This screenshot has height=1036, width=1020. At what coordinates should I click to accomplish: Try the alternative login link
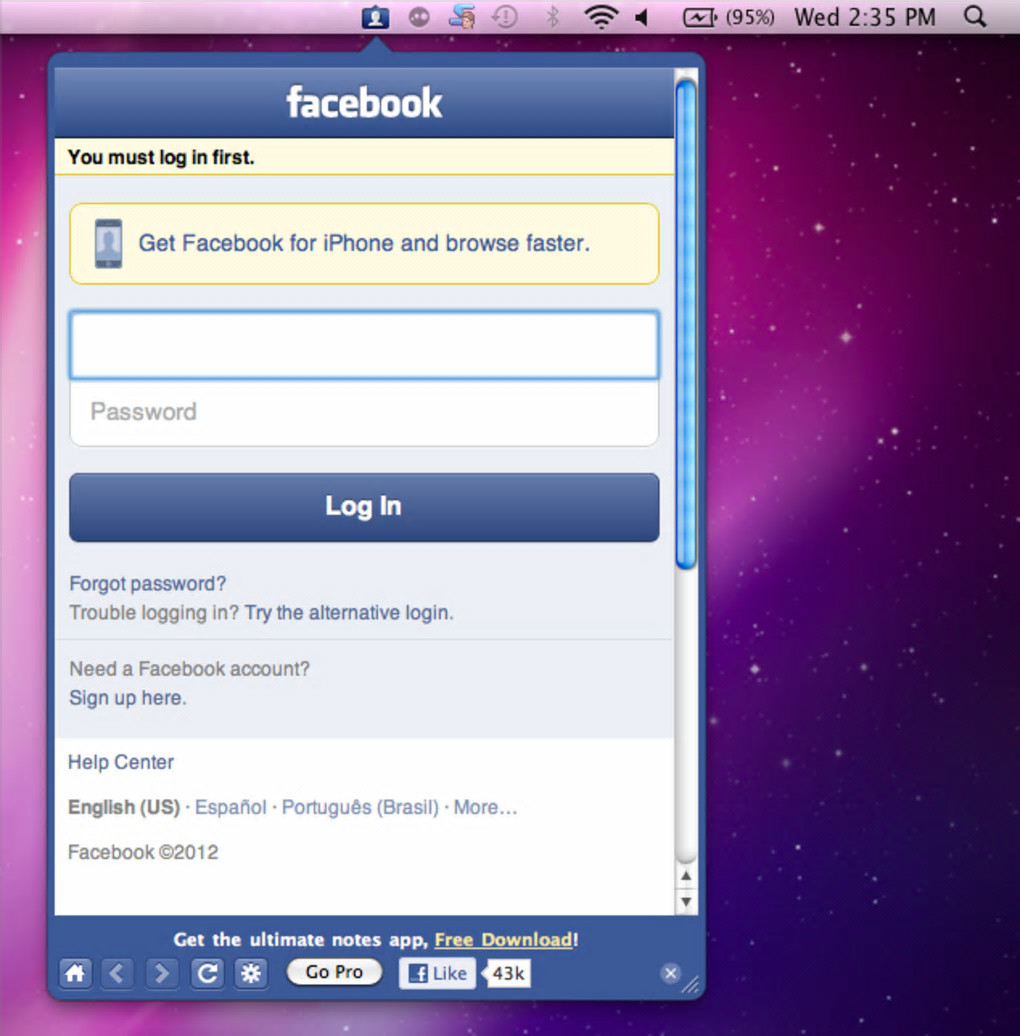point(349,612)
